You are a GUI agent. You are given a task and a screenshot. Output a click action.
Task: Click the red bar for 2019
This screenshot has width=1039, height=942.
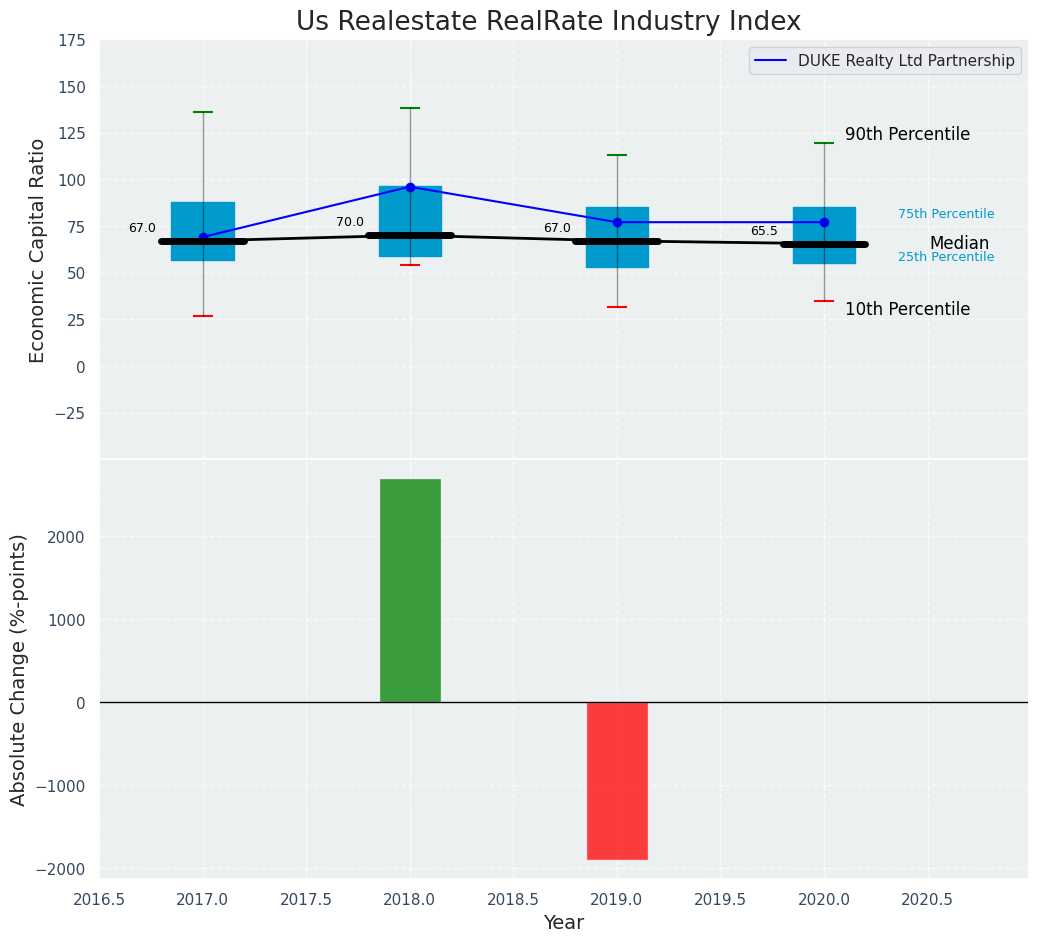[617, 780]
